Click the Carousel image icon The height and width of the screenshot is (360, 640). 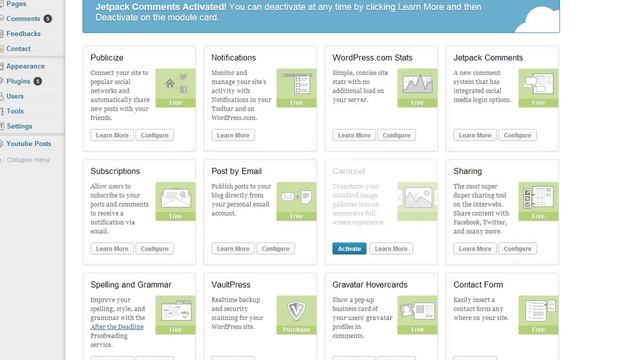tap(417, 201)
